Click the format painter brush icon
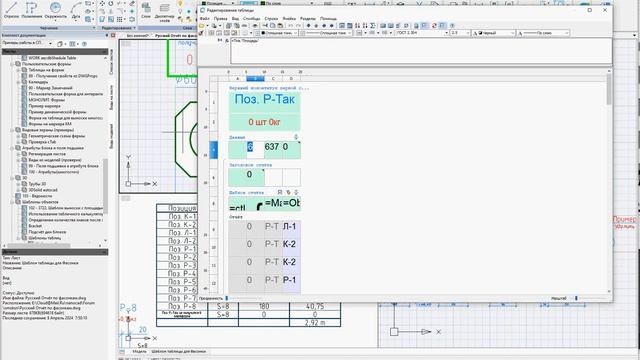Image resolution: width=640 pixels, height=360 pixels. pyautogui.click(x=201, y=33)
